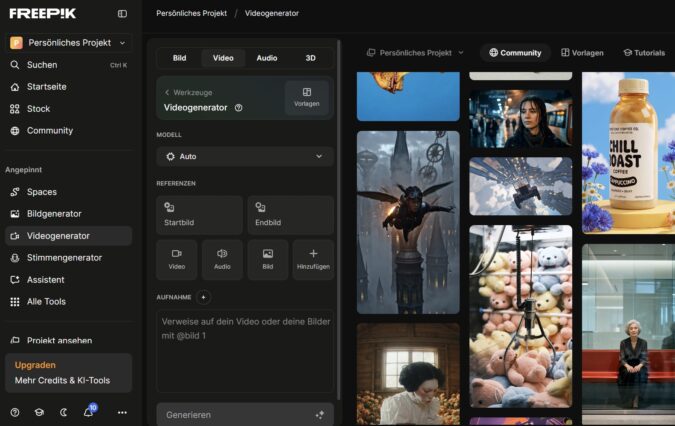Toggle dark mode with moon icon
This screenshot has width=675, height=426.
tap(64, 412)
